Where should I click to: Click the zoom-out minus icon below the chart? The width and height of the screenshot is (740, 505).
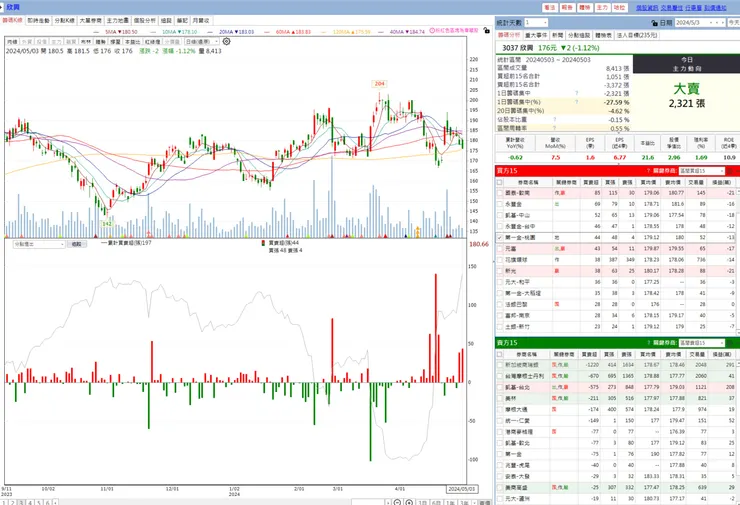coord(397,503)
